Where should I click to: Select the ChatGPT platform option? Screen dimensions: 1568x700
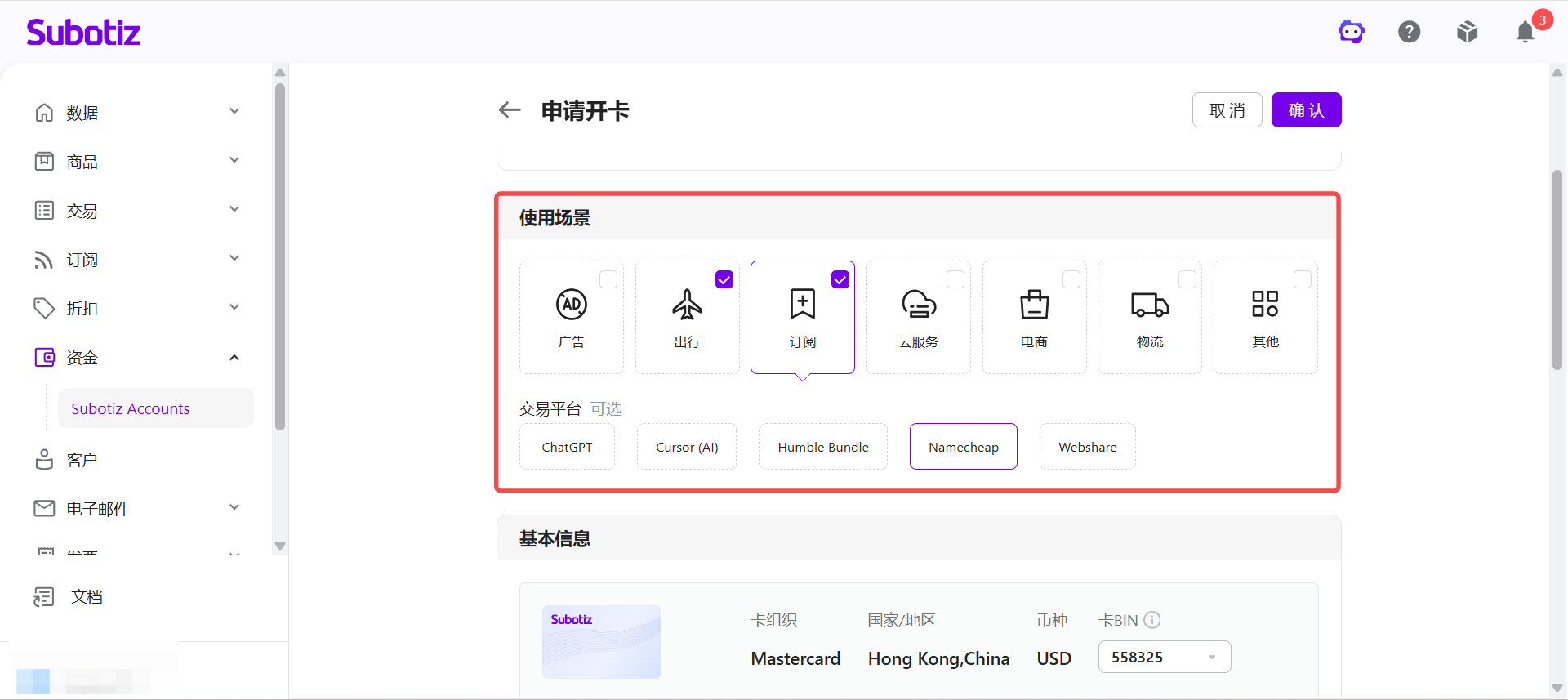pos(567,447)
